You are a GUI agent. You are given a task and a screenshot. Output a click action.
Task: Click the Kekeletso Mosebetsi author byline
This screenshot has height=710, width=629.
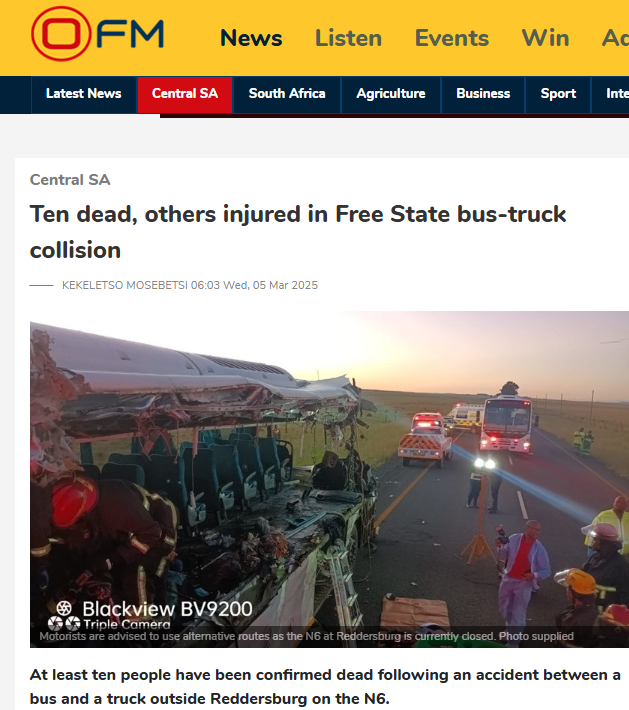point(125,285)
